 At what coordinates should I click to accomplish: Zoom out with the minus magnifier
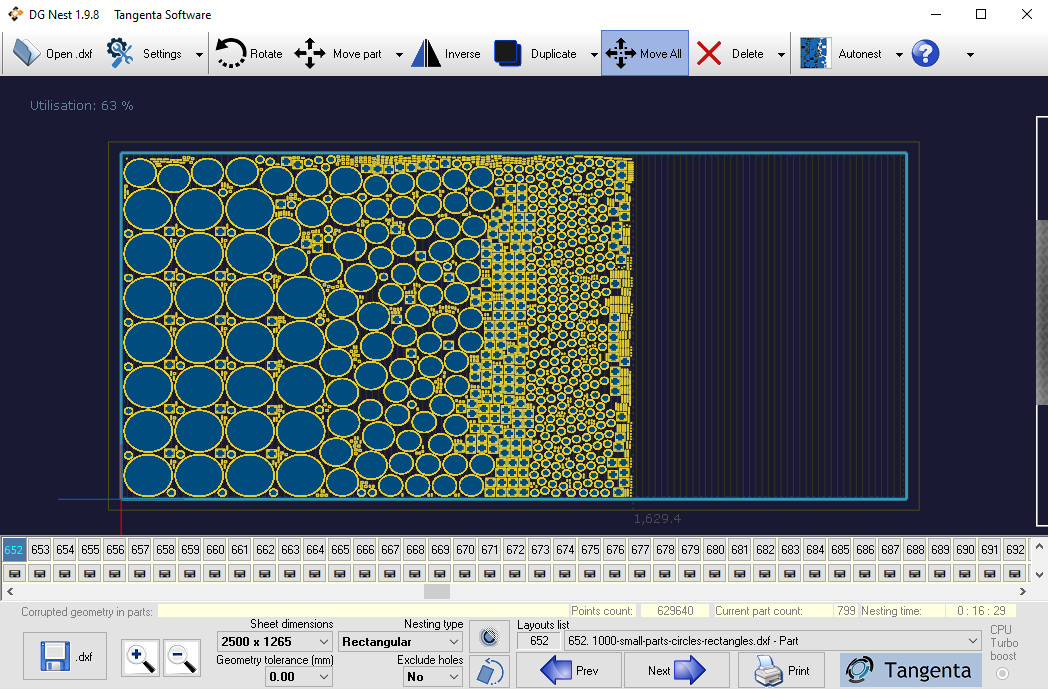tap(180, 657)
